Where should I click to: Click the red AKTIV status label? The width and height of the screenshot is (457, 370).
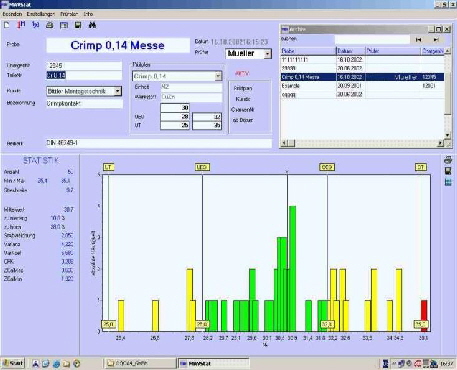click(x=242, y=74)
